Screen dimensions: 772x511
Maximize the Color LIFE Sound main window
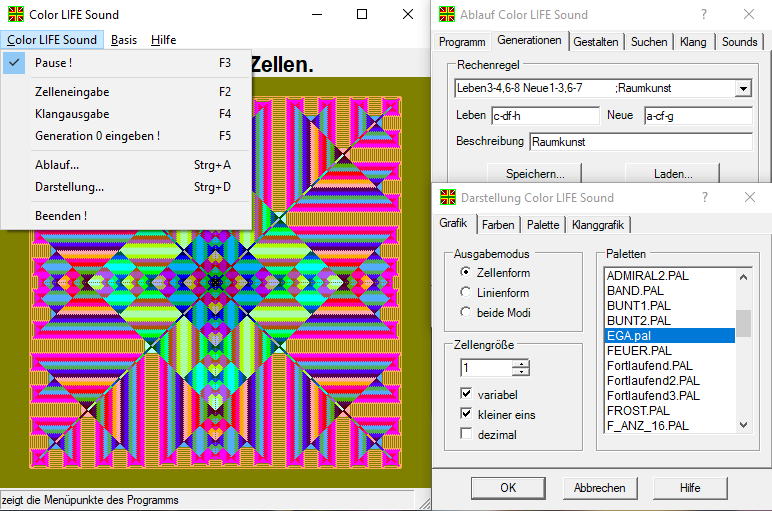click(362, 14)
